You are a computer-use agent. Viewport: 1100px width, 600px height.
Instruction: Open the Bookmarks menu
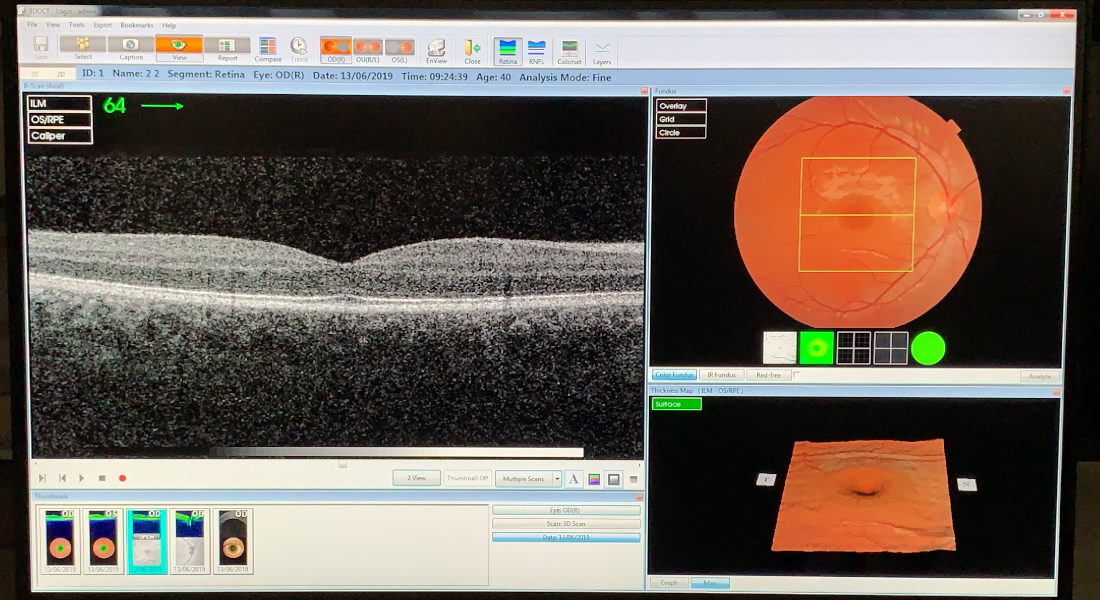click(x=137, y=25)
